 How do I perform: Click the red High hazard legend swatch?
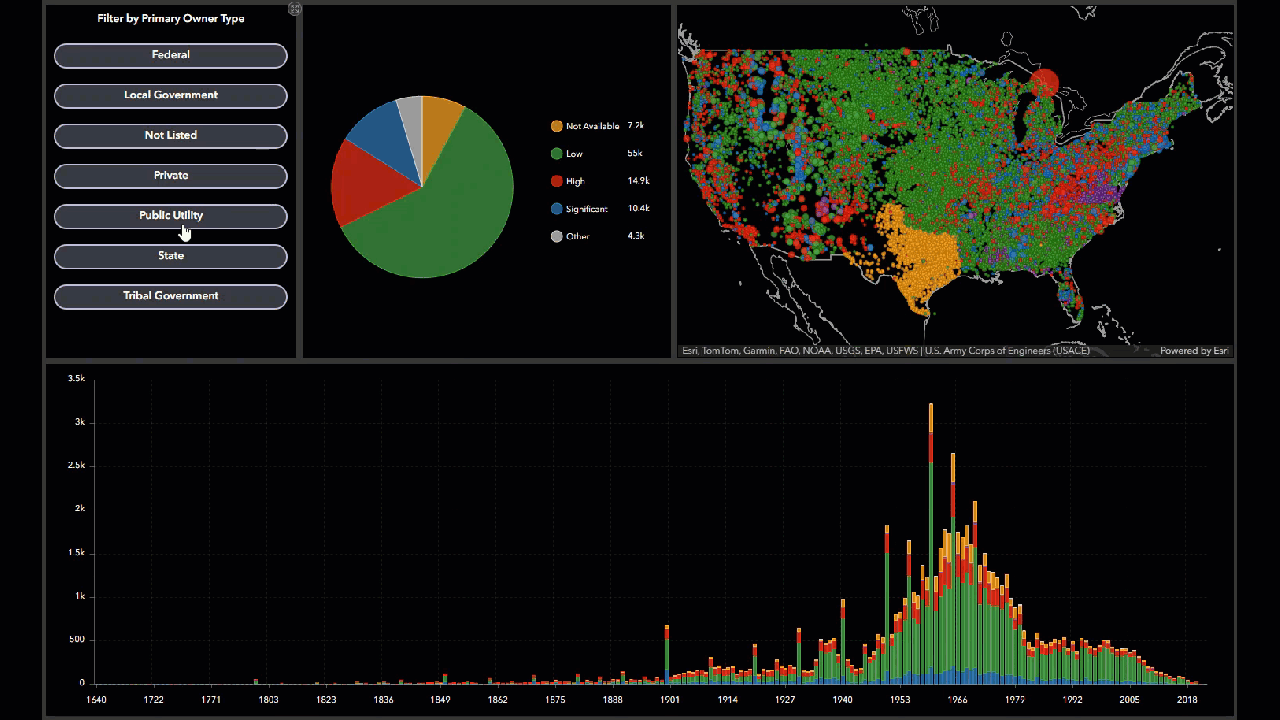tap(556, 181)
